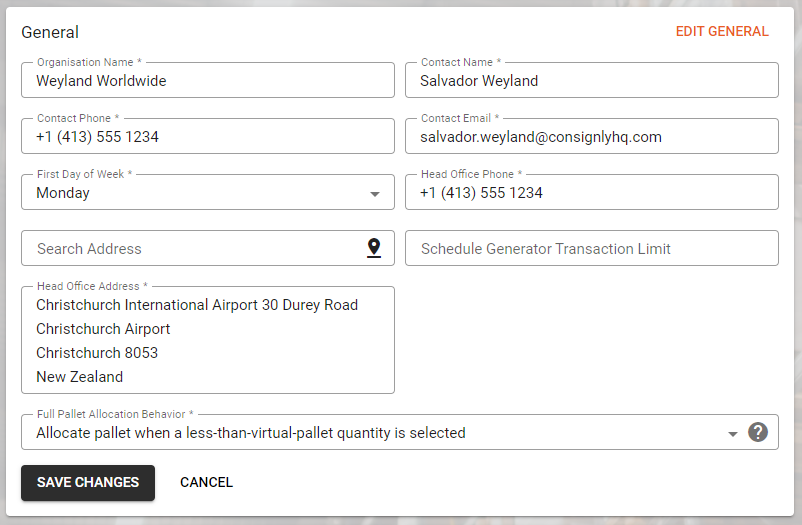The width and height of the screenshot is (802, 525).
Task: Click the General section heading
Action: click(50, 32)
